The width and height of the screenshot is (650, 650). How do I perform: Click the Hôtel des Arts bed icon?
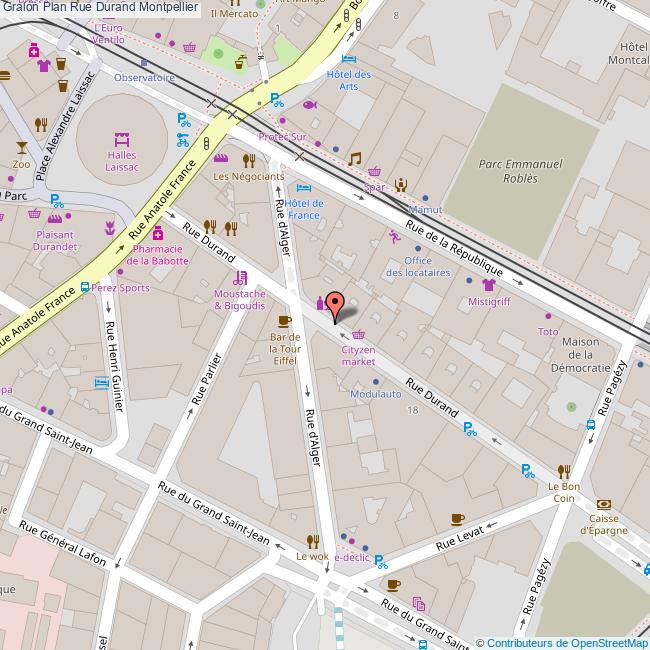click(x=349, y=59)
